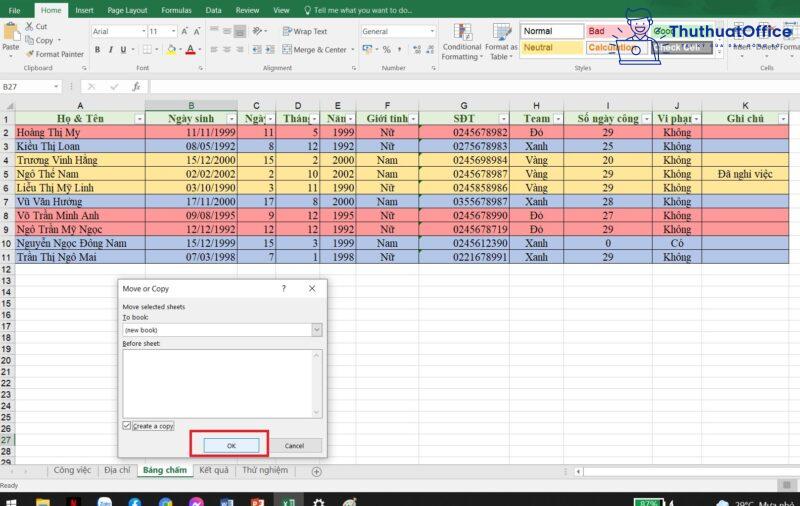Click the Copy icon in Clipboard
This screenshot has height=506, width=800.
click(30, 40)
